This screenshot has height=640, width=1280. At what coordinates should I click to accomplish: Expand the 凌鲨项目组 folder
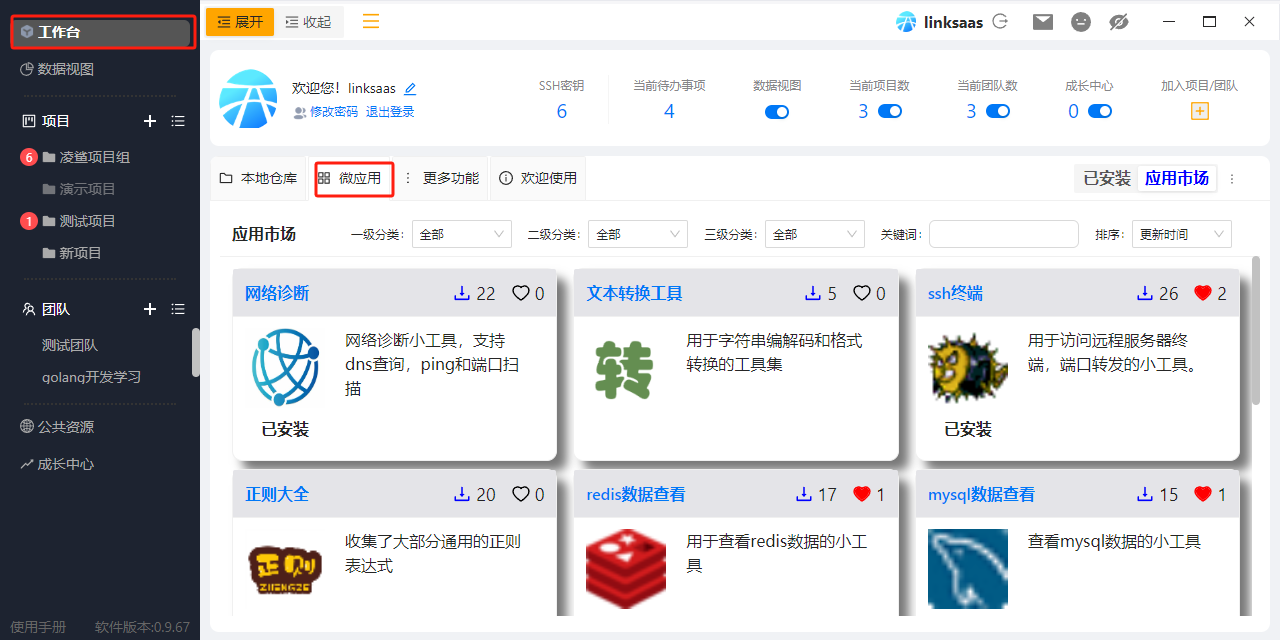click(x=95, y=157)
